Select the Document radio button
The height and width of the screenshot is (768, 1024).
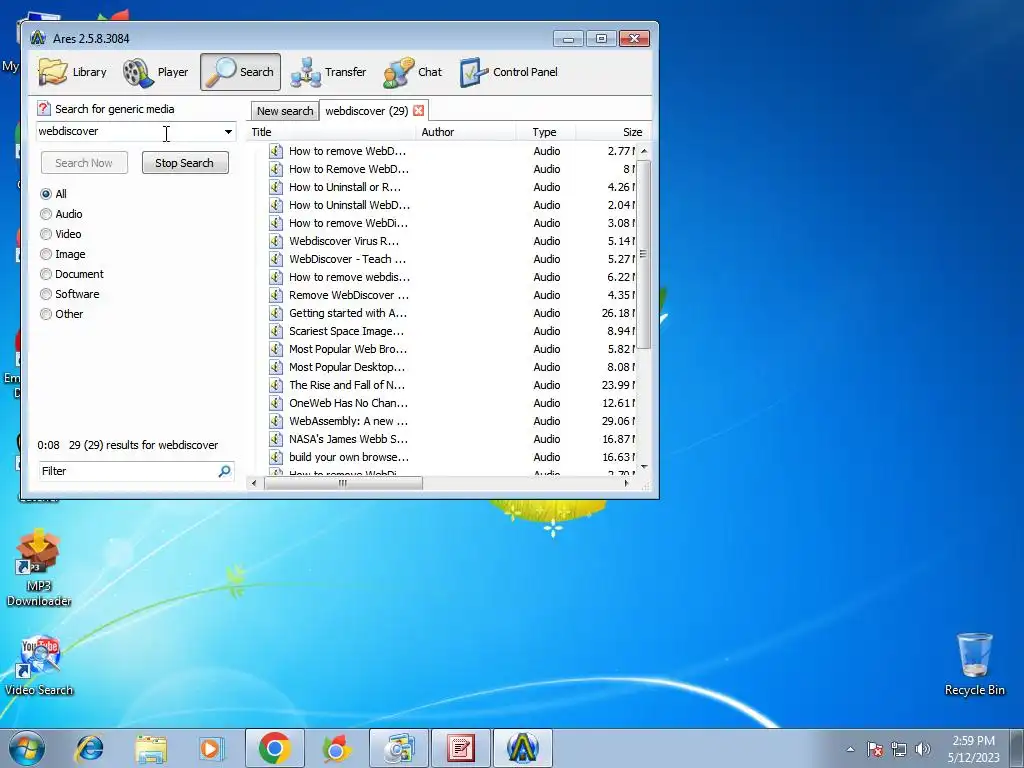[x=46, y=274]
